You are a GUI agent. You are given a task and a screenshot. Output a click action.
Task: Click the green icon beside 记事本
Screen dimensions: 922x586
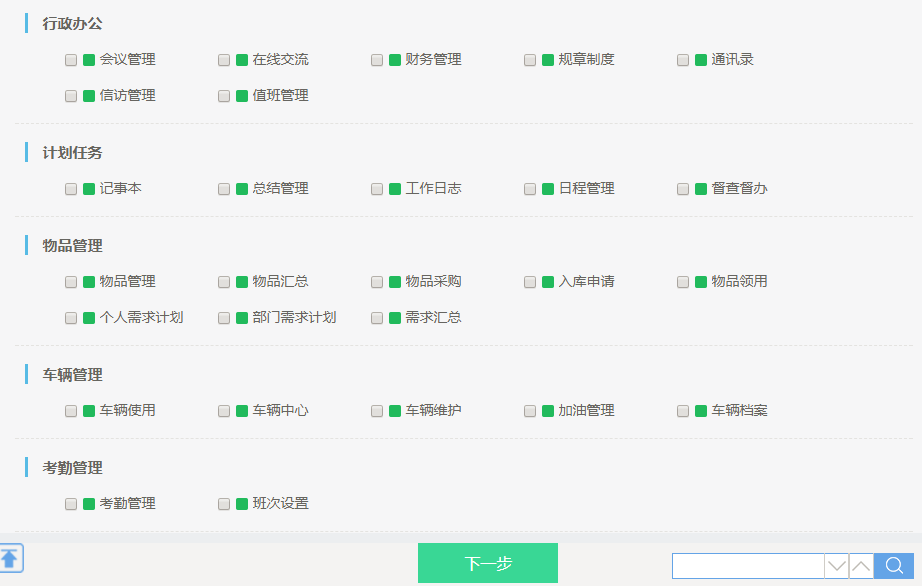click(x=89, y=189)
